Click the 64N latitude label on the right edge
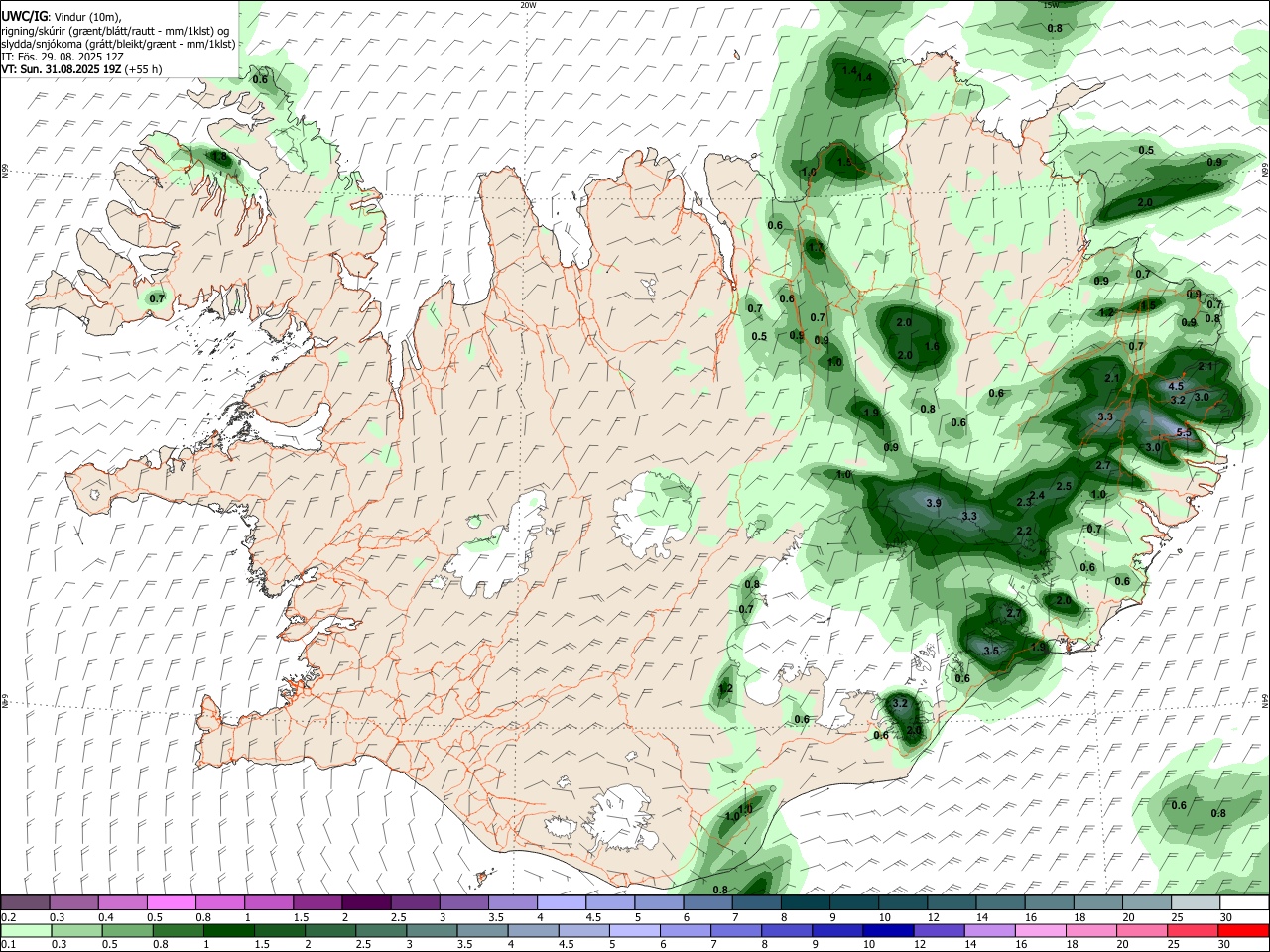Image resolution: width=1270 pixels, height=952 pixels. [x=1265, y=701]
